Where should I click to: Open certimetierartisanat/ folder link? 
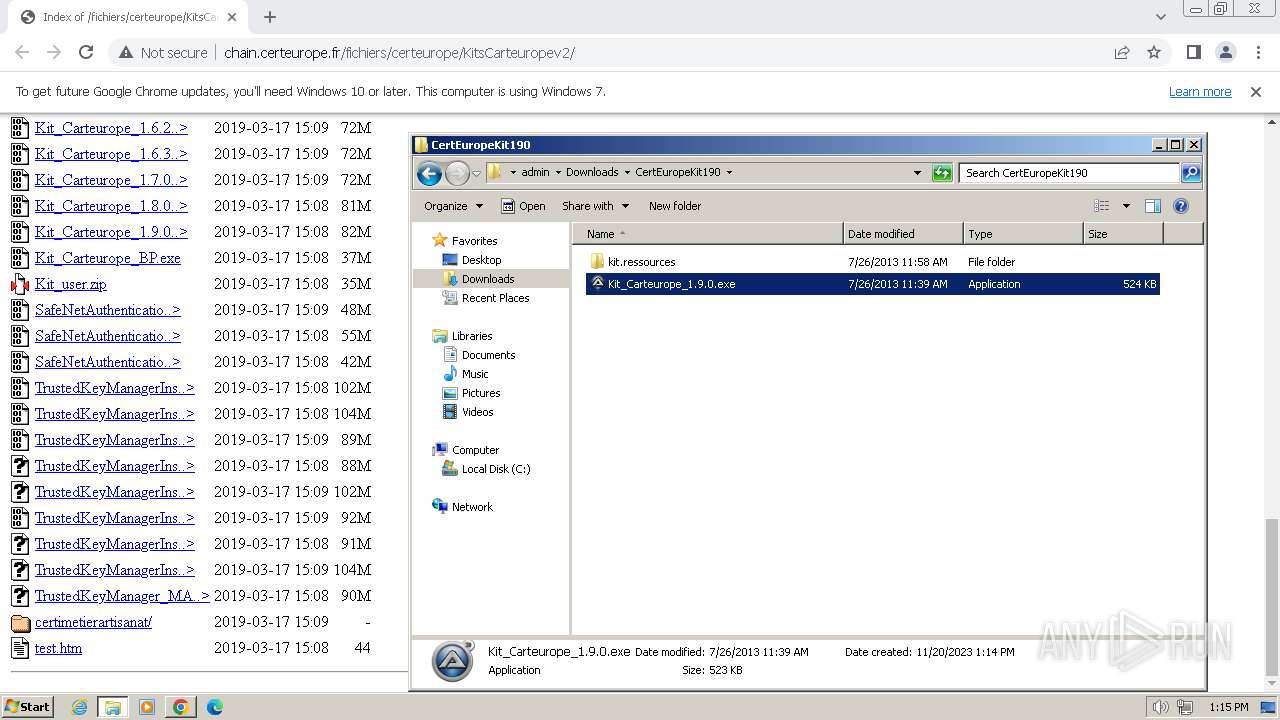pos(93,622)
